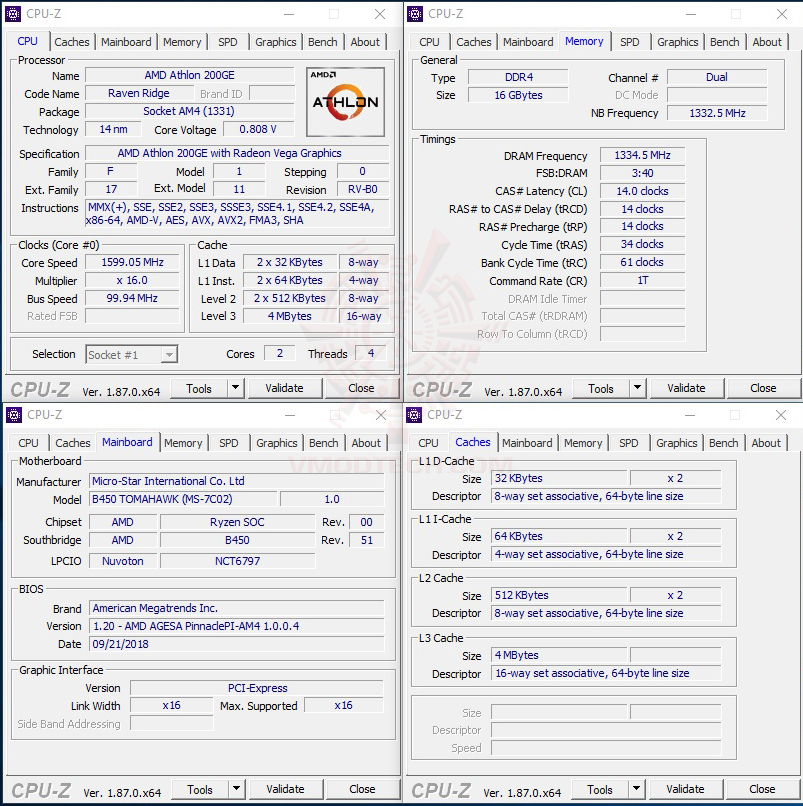The image size is (803, 806).
Task: Click AMD Athlon 200GE name field
Action: click(190, 75)
